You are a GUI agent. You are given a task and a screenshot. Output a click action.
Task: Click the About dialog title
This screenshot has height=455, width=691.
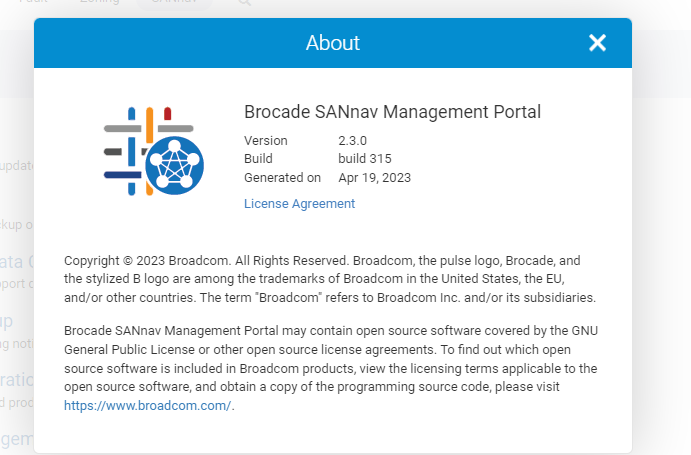[332, 43]
